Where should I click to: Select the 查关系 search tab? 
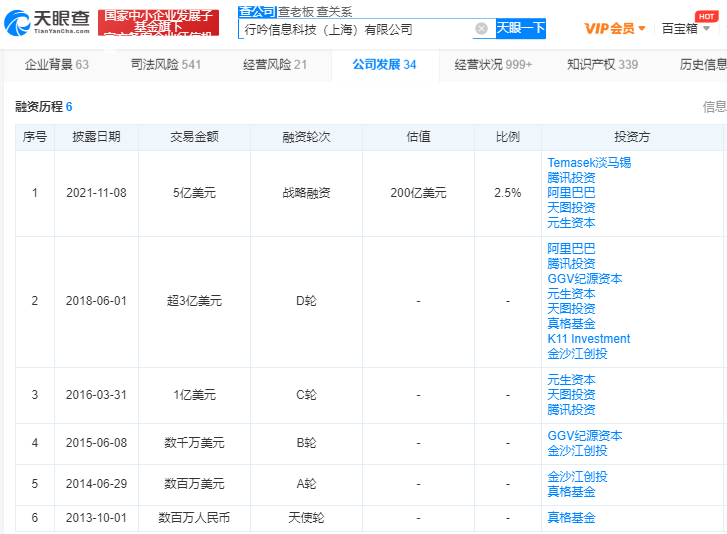335,12
